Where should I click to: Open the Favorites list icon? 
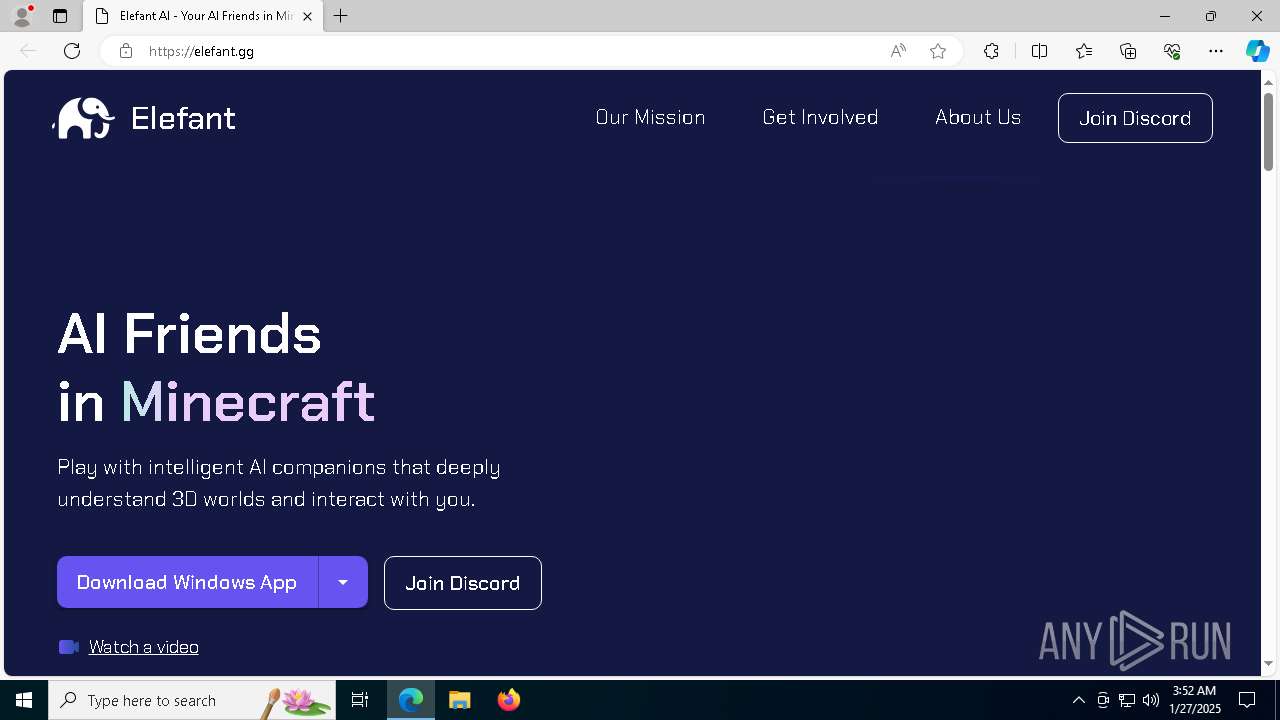[x=1084, y=51]
